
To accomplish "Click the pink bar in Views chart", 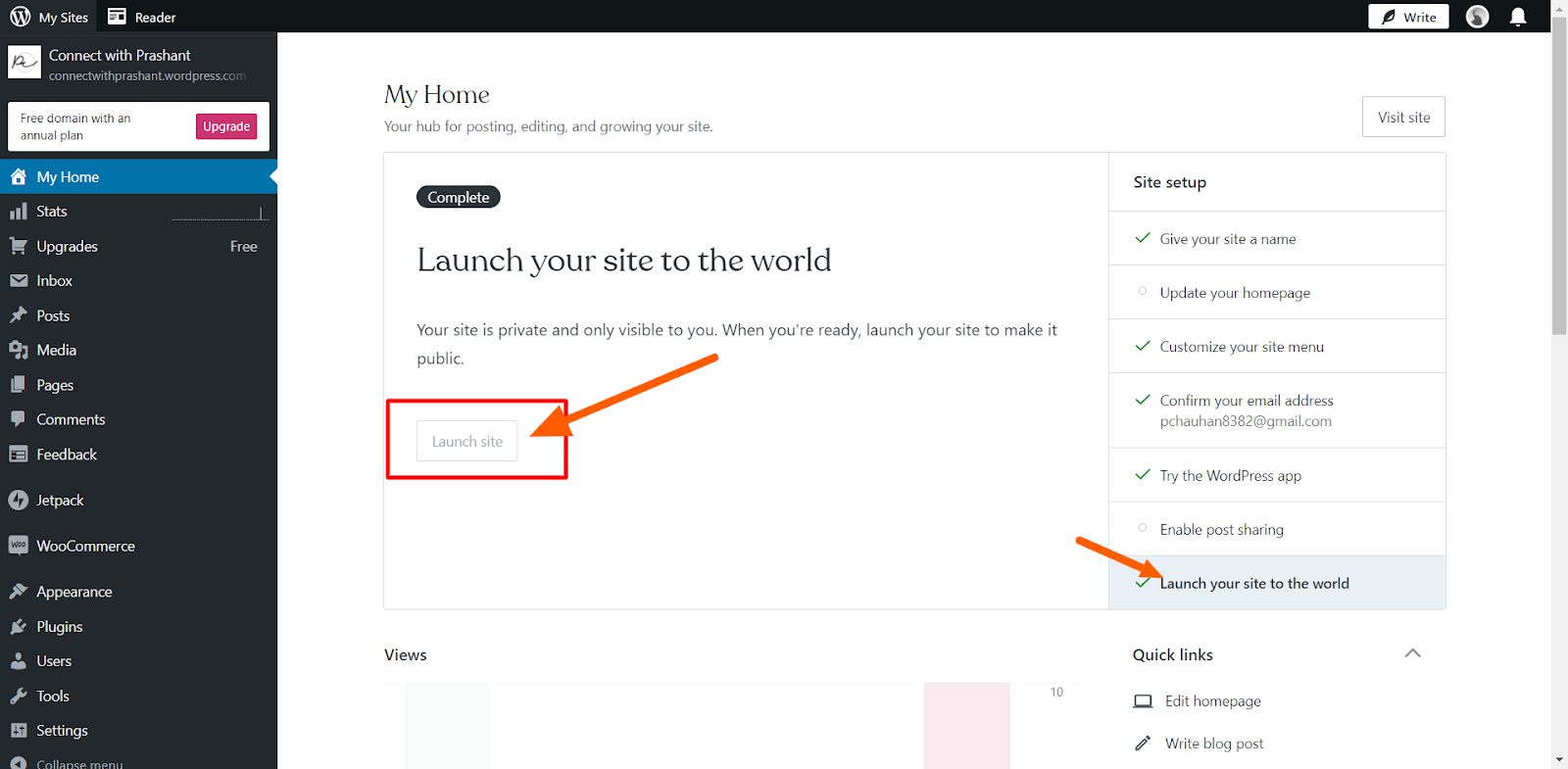I will [966, 725].
